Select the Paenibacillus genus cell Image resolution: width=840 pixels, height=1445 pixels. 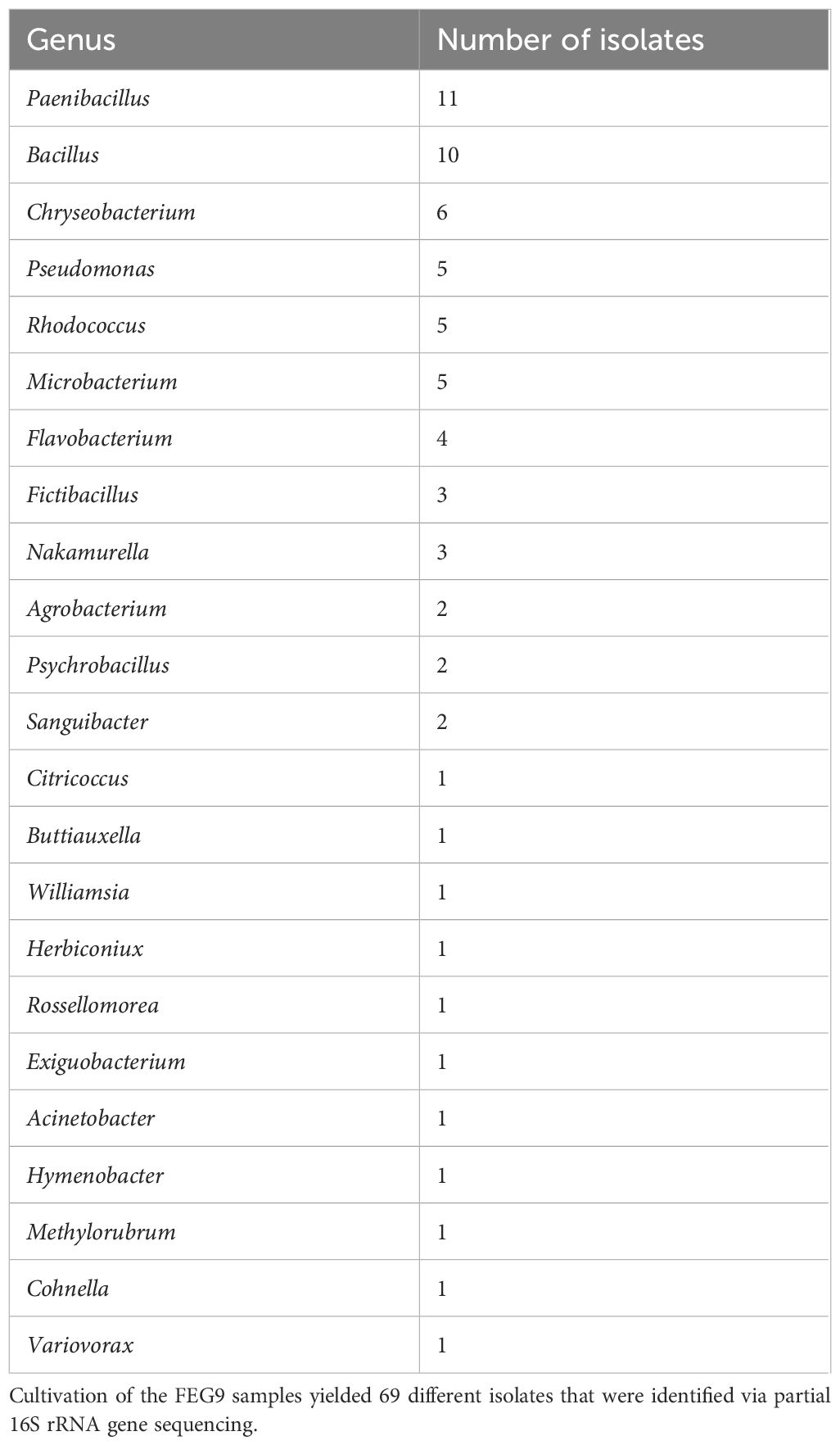click(88, 99)
